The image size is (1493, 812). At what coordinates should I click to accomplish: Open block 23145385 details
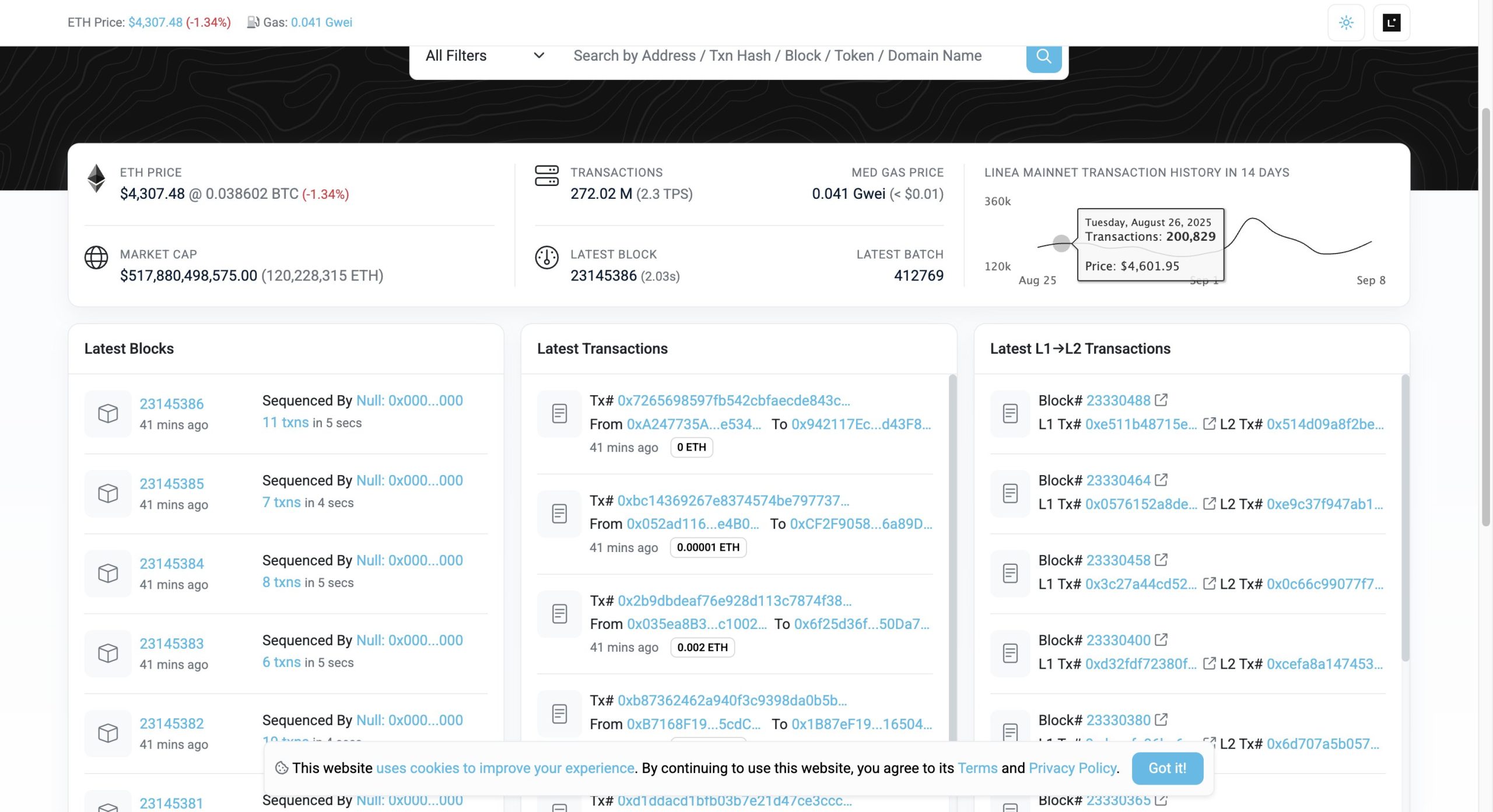coord(171,484)
